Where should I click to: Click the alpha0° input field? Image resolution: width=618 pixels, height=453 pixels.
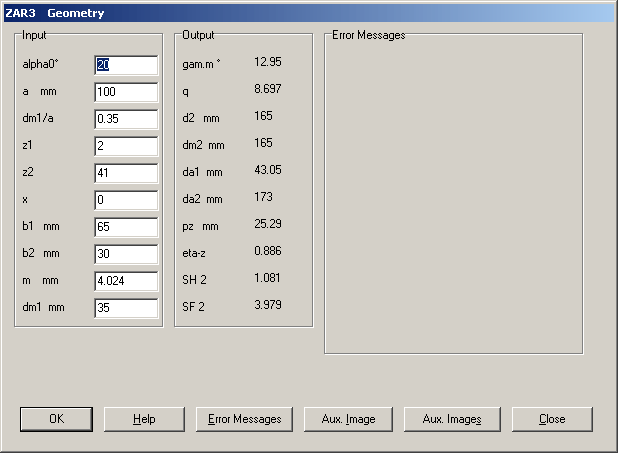coord(126,65)
